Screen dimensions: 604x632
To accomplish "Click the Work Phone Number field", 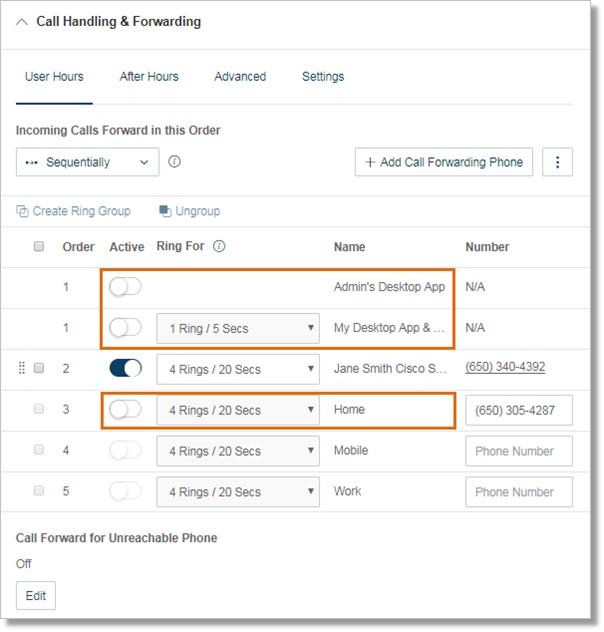I will [519, 492].
